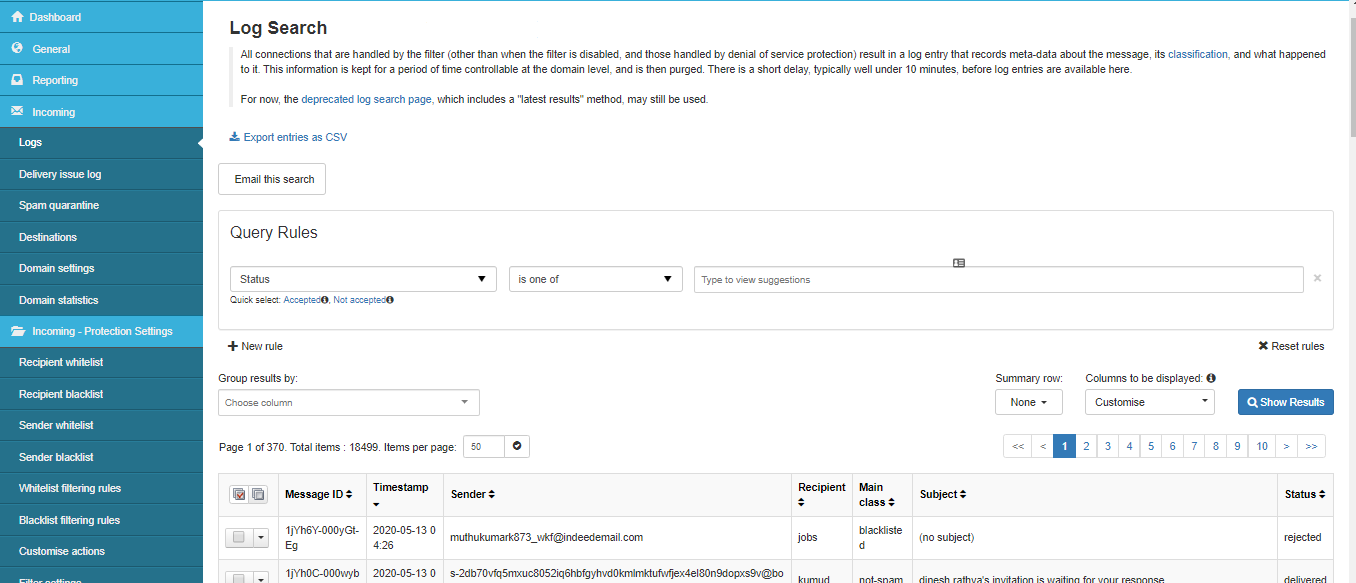The height and width of the screenshot is (583, 1356).
Task: Open the Status field selector dropdown
Action: tap(363, 279)
